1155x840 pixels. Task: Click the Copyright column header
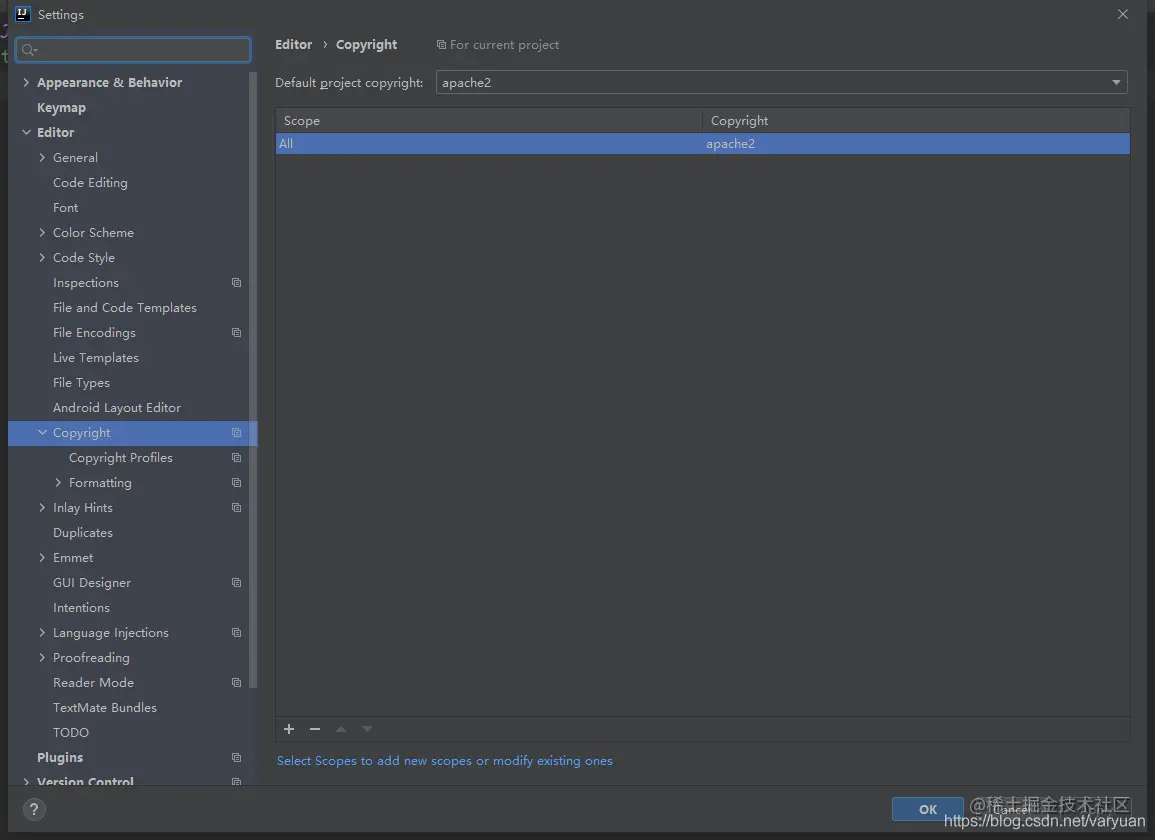[916, 120]
